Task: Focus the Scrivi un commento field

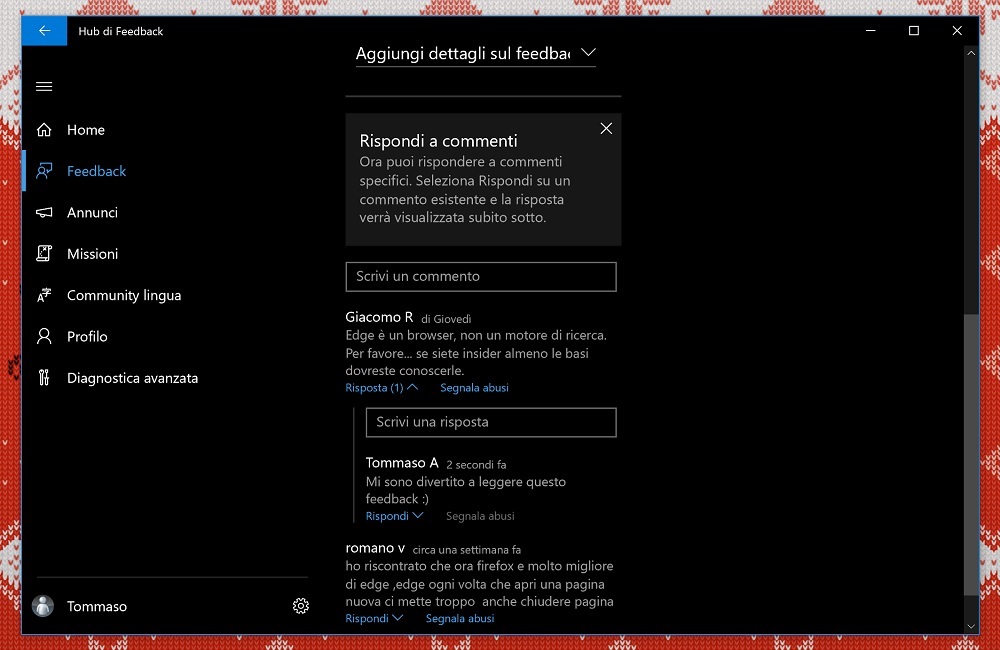Action: pyautogui.click(x=481, y=277)
